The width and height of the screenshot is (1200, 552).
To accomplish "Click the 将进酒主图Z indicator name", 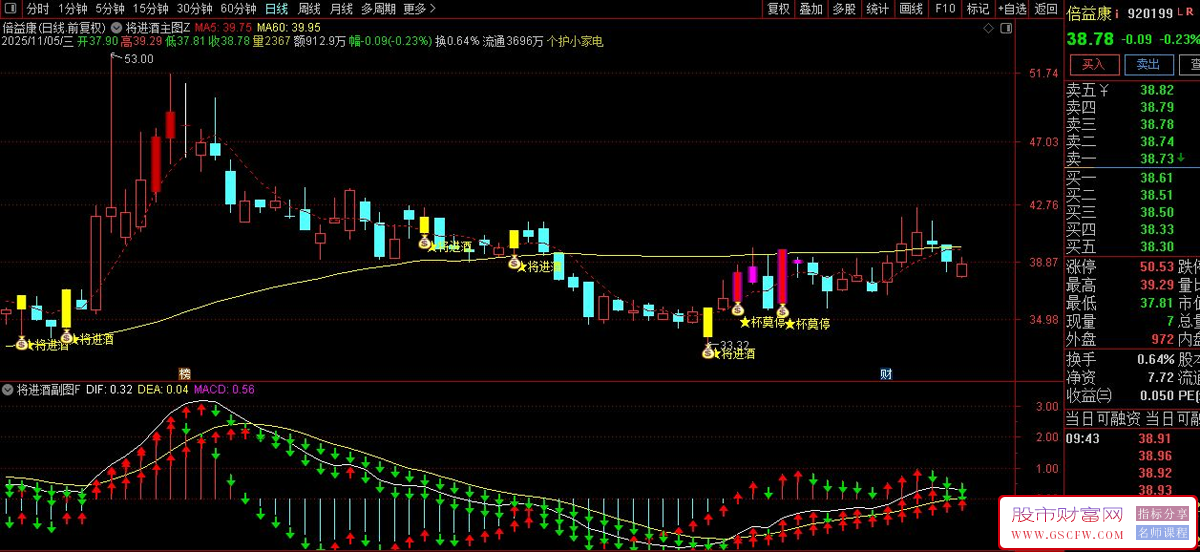I will tap(158, 28).
